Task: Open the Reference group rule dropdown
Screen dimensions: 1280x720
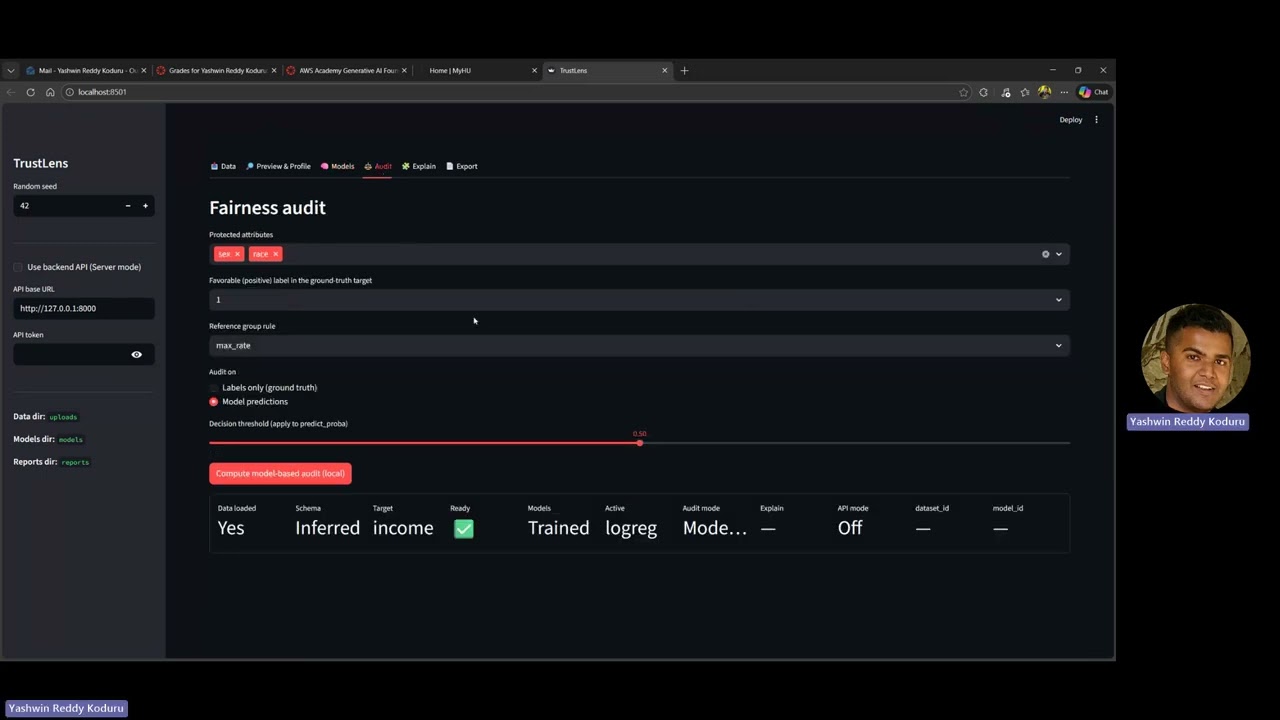Action: click(x=639, y=345)
